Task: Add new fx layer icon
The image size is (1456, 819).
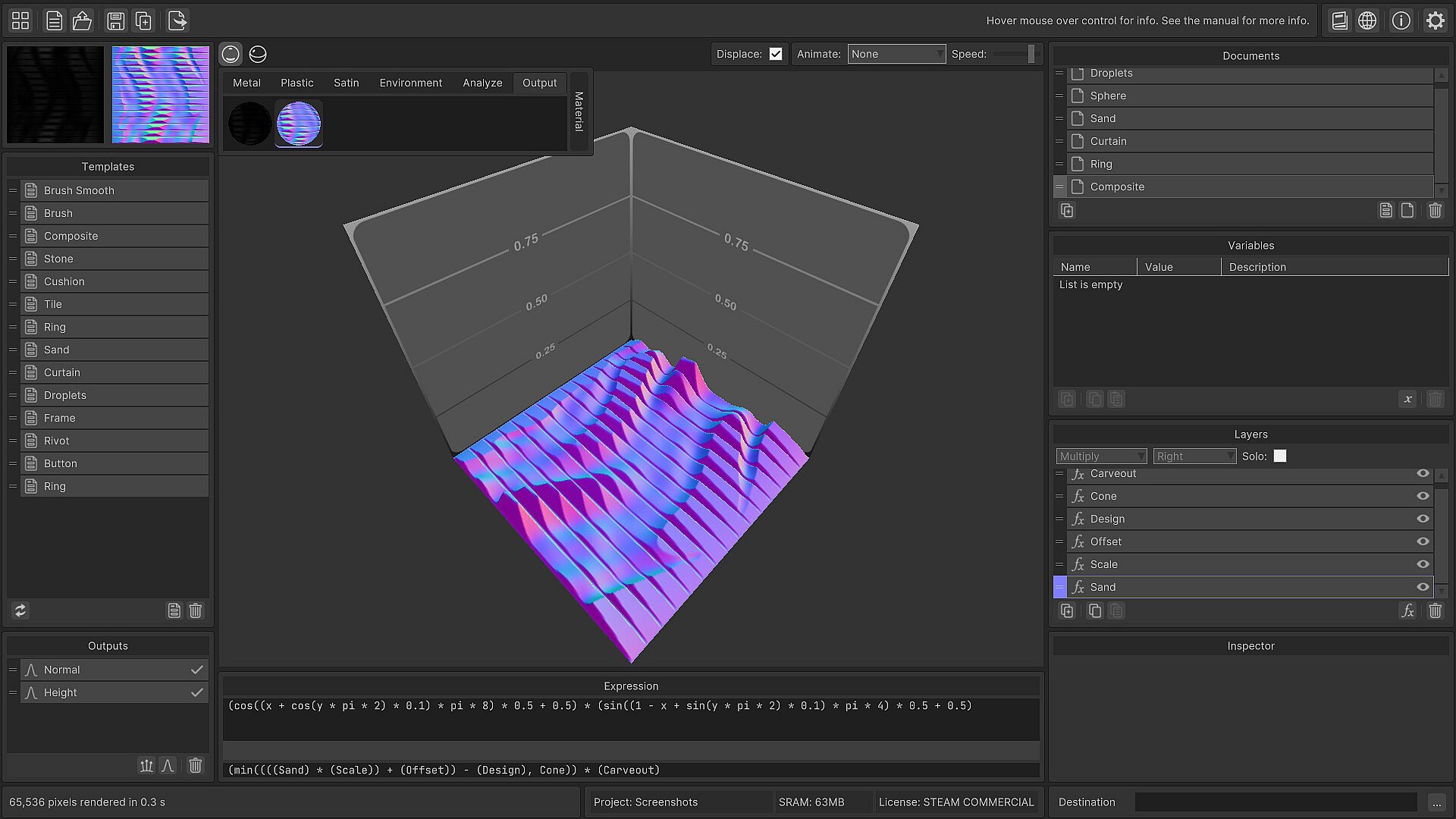Action: [x=1407, y=610]
